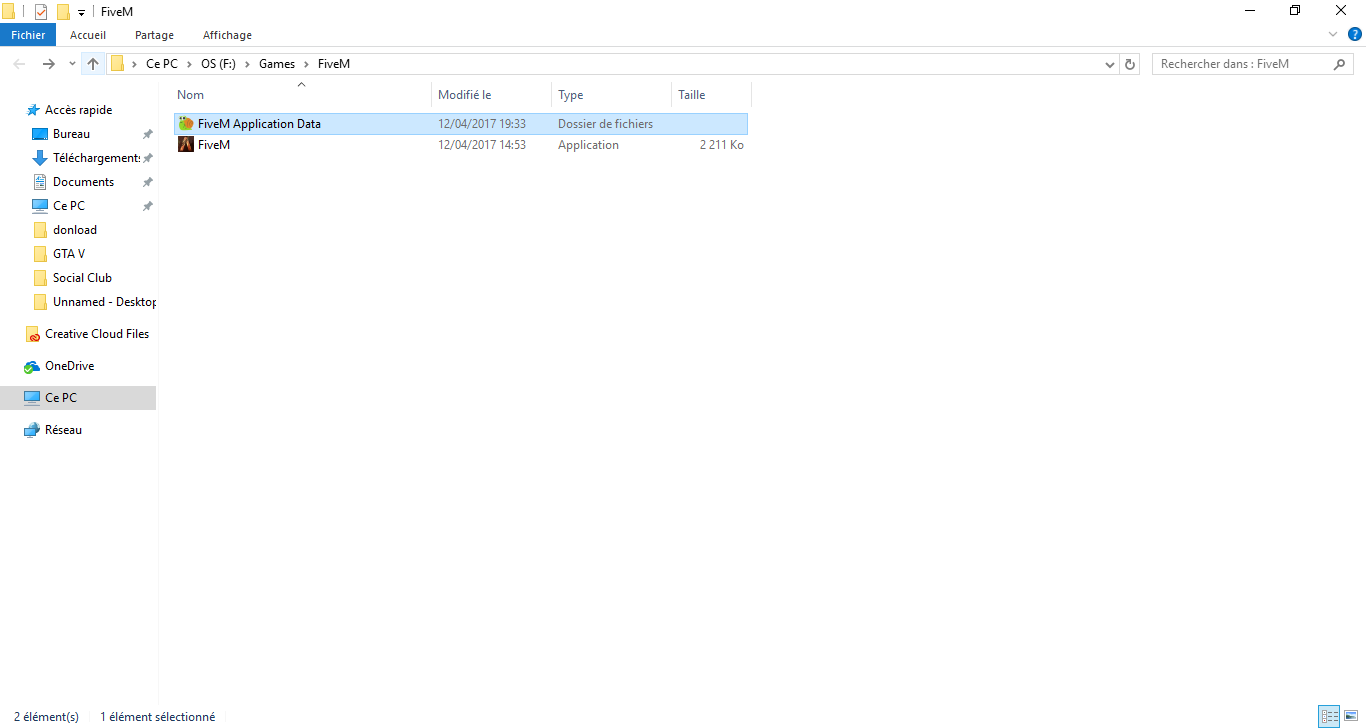The width and height of the screenshot is (1366, 728).
Task: Switch to large thumbnails view icon
Action: point(1351,716)
